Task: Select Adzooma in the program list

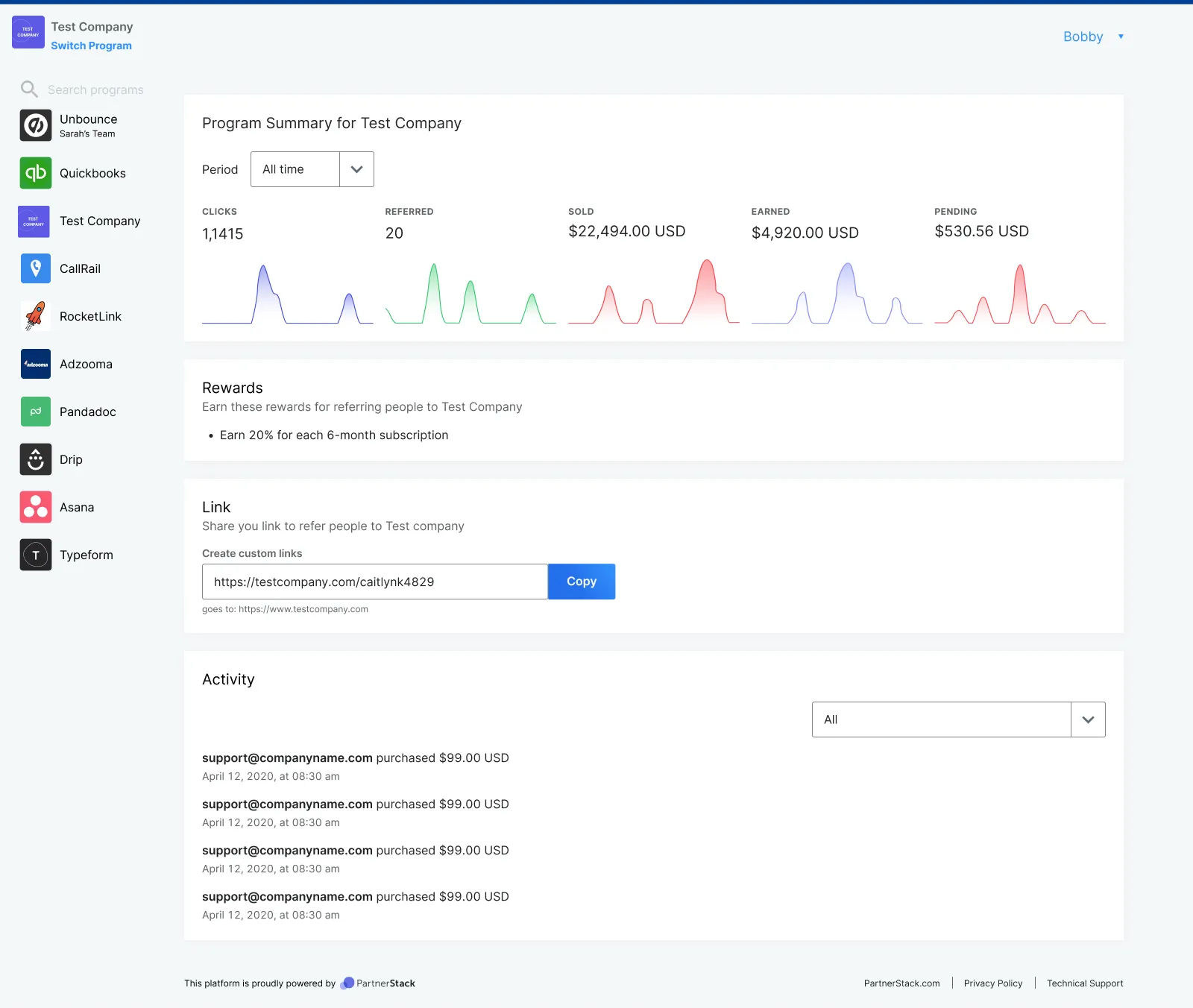Action: click(x=86, y=364)
